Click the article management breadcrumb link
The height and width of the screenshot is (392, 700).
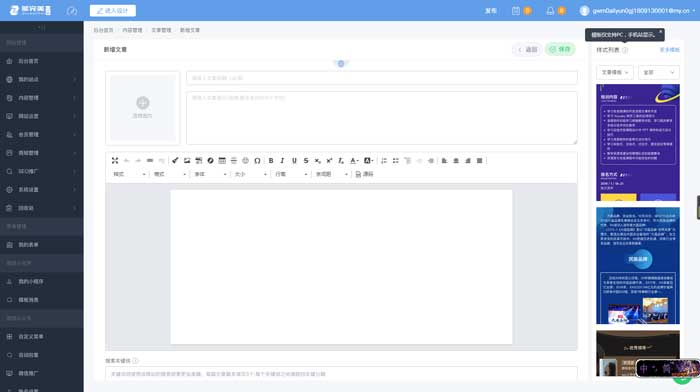click(161, 30)
